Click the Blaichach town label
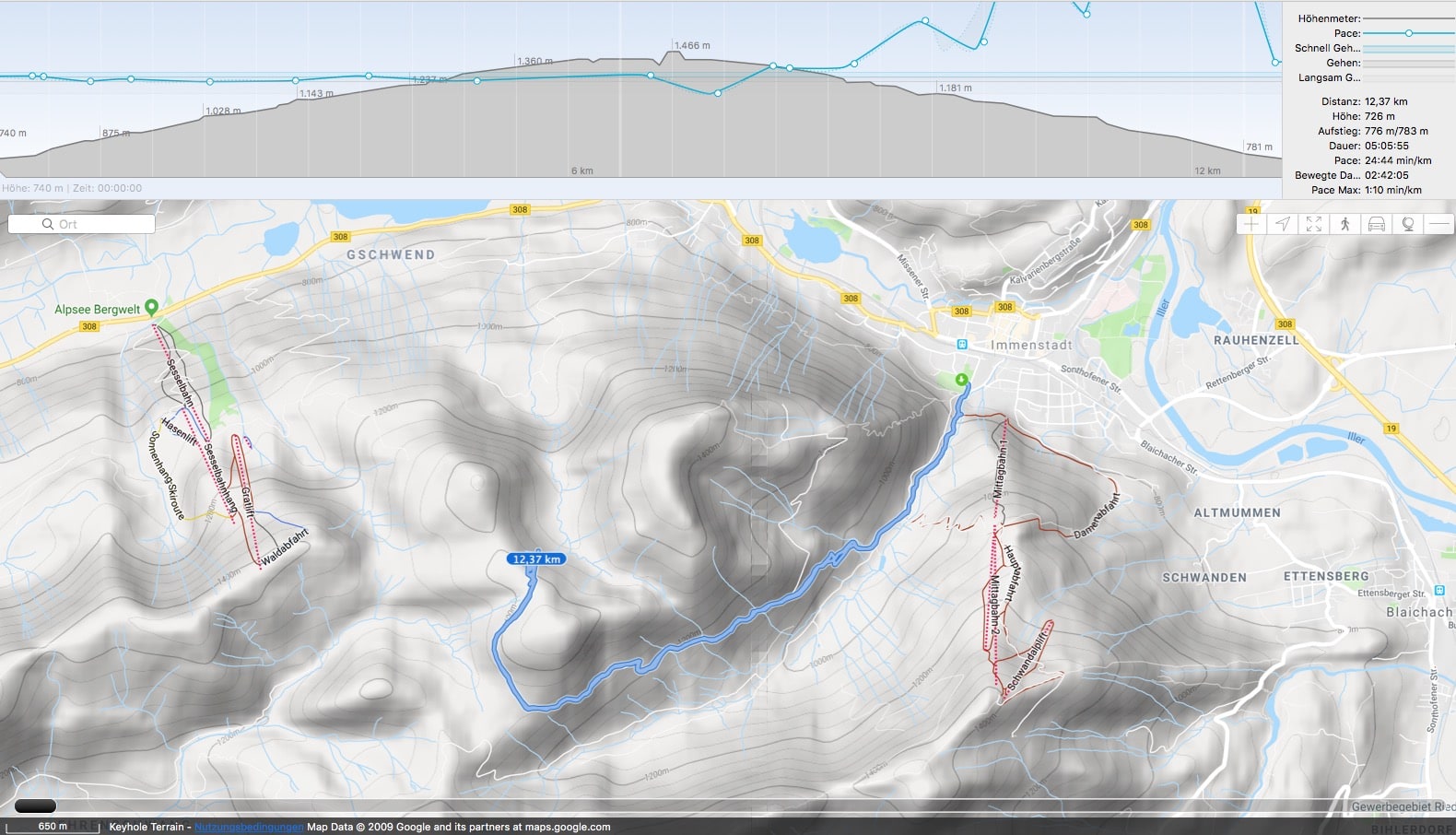 [1419, 612]
